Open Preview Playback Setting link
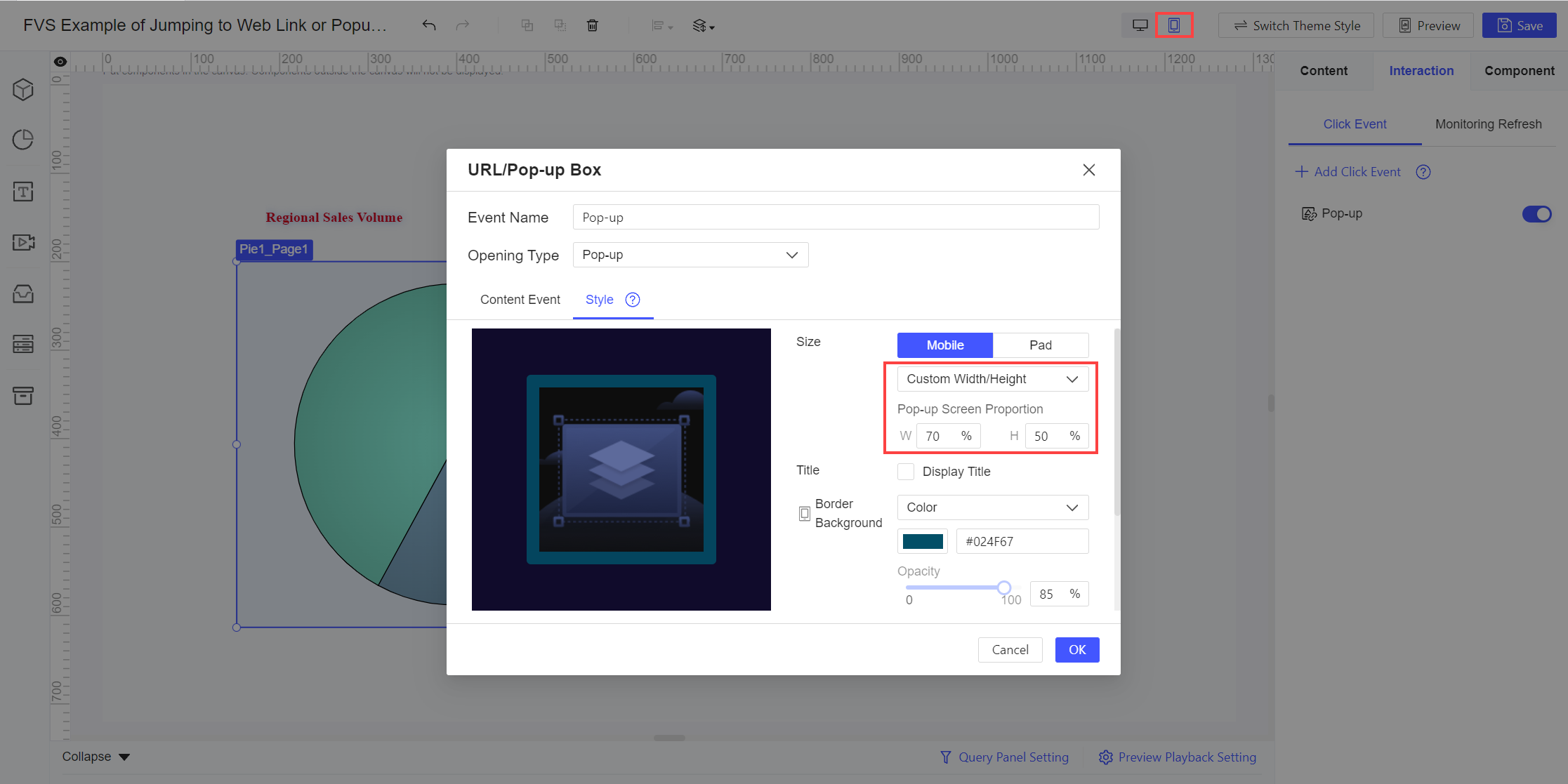Viewport: 1568px width, 784px height. click(1178, 757)
